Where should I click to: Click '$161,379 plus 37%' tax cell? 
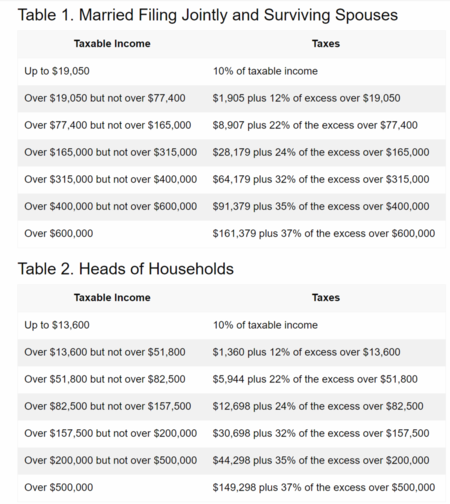pyautogui.click(x=324, y=233)
